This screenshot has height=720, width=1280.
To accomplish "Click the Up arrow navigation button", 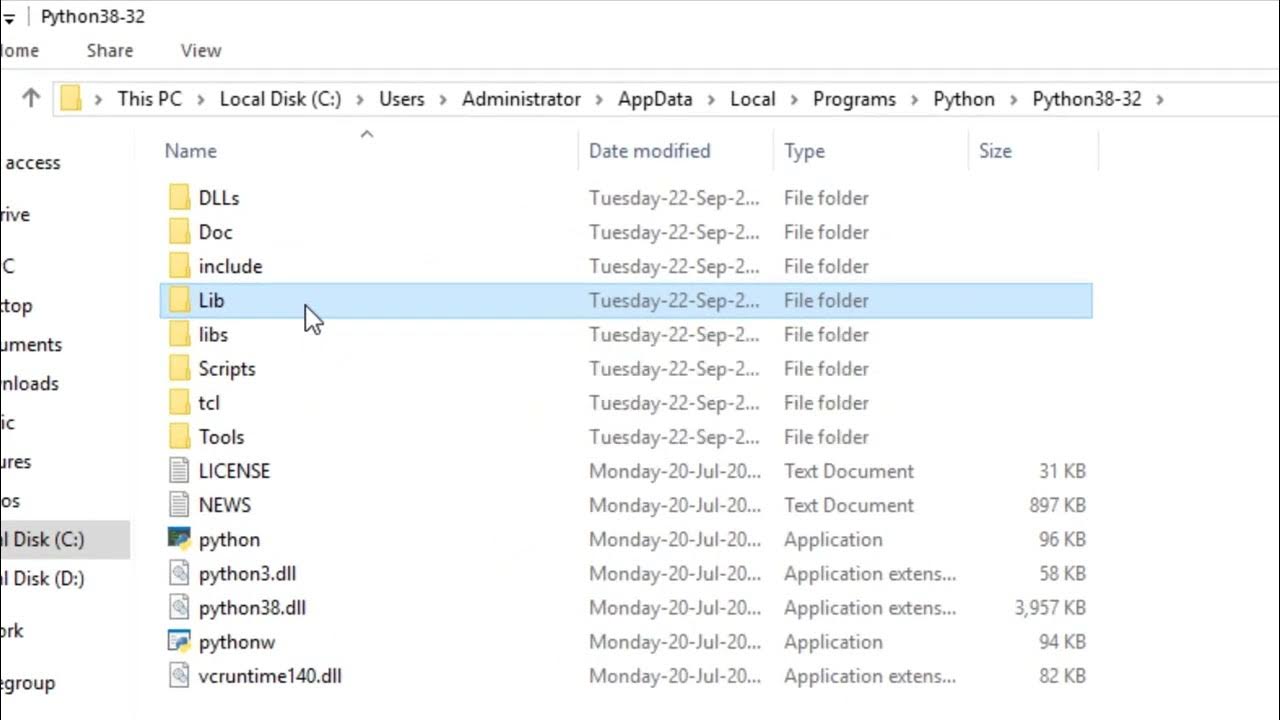I will click(31, 98).
